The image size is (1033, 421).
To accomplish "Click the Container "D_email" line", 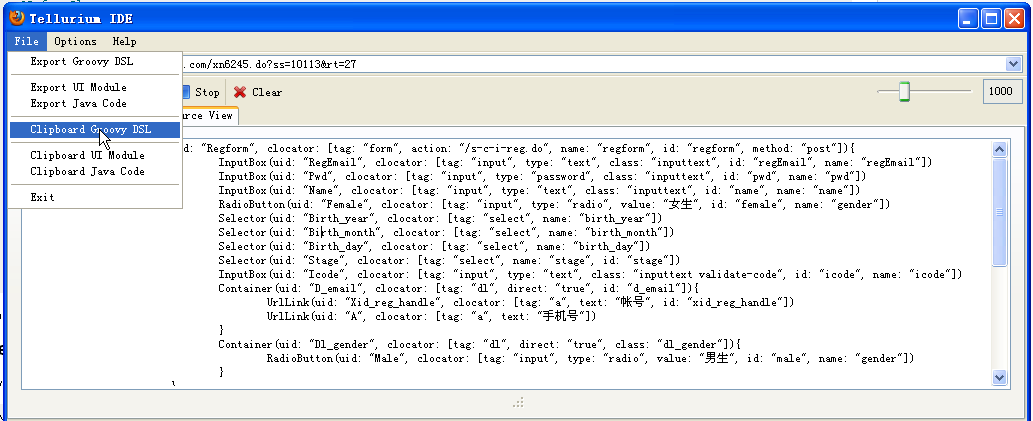I will point(459,289).
